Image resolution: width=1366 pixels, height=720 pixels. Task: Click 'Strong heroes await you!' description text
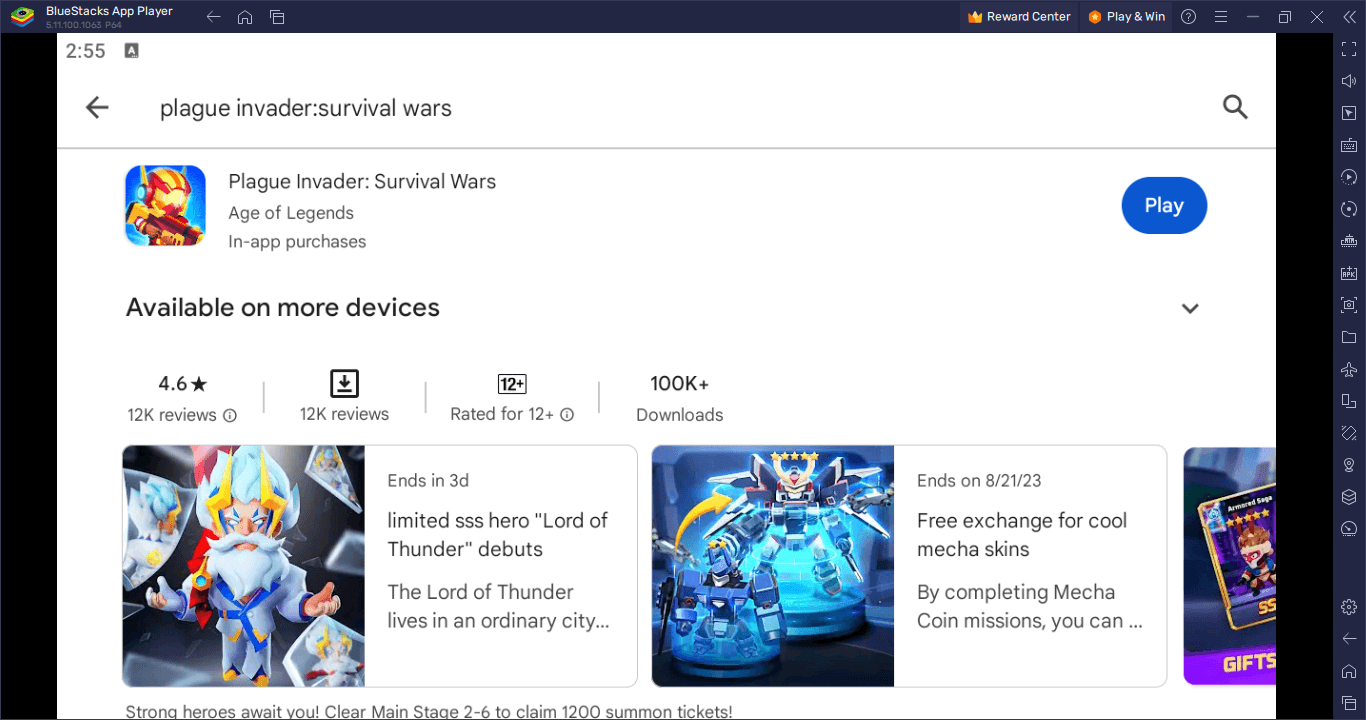(429, 712)
